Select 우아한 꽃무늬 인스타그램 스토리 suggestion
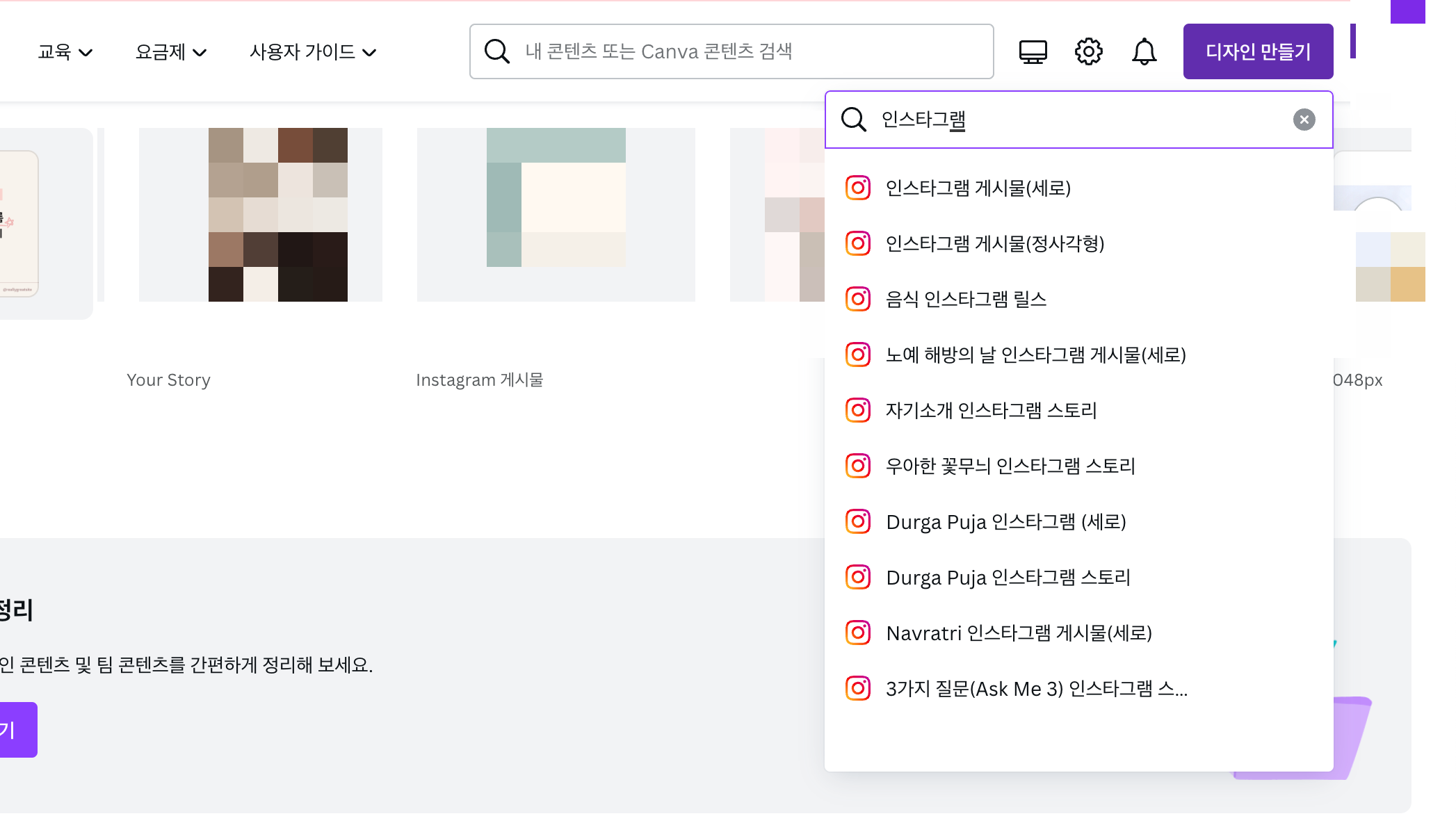Screen dimensions: 1456x823 (1078, 466)
